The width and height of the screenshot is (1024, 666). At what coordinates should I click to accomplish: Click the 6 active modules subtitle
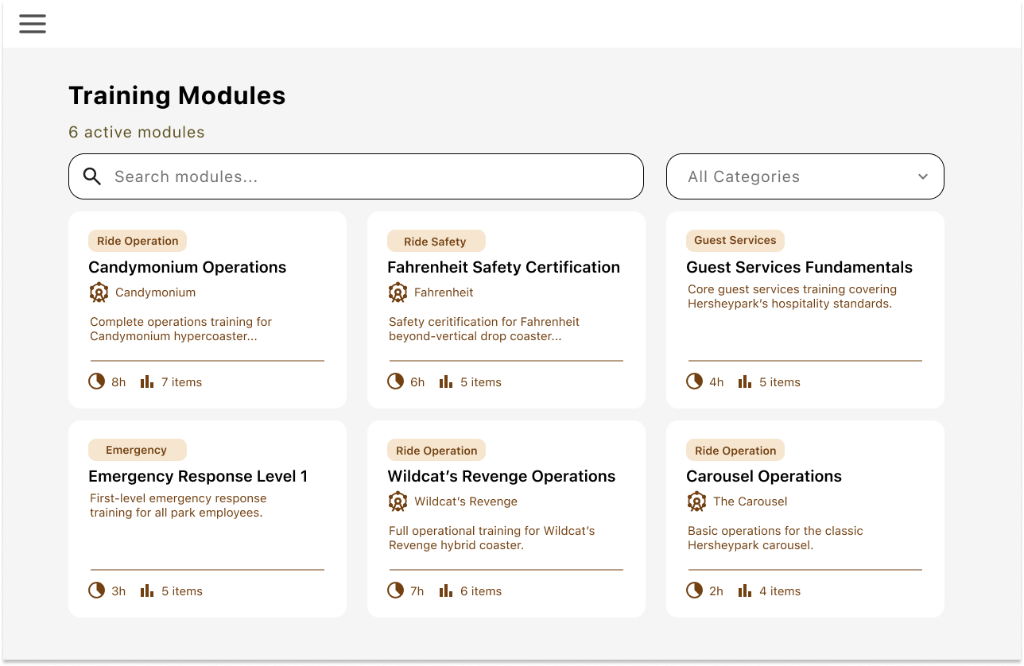pos(136,132)
